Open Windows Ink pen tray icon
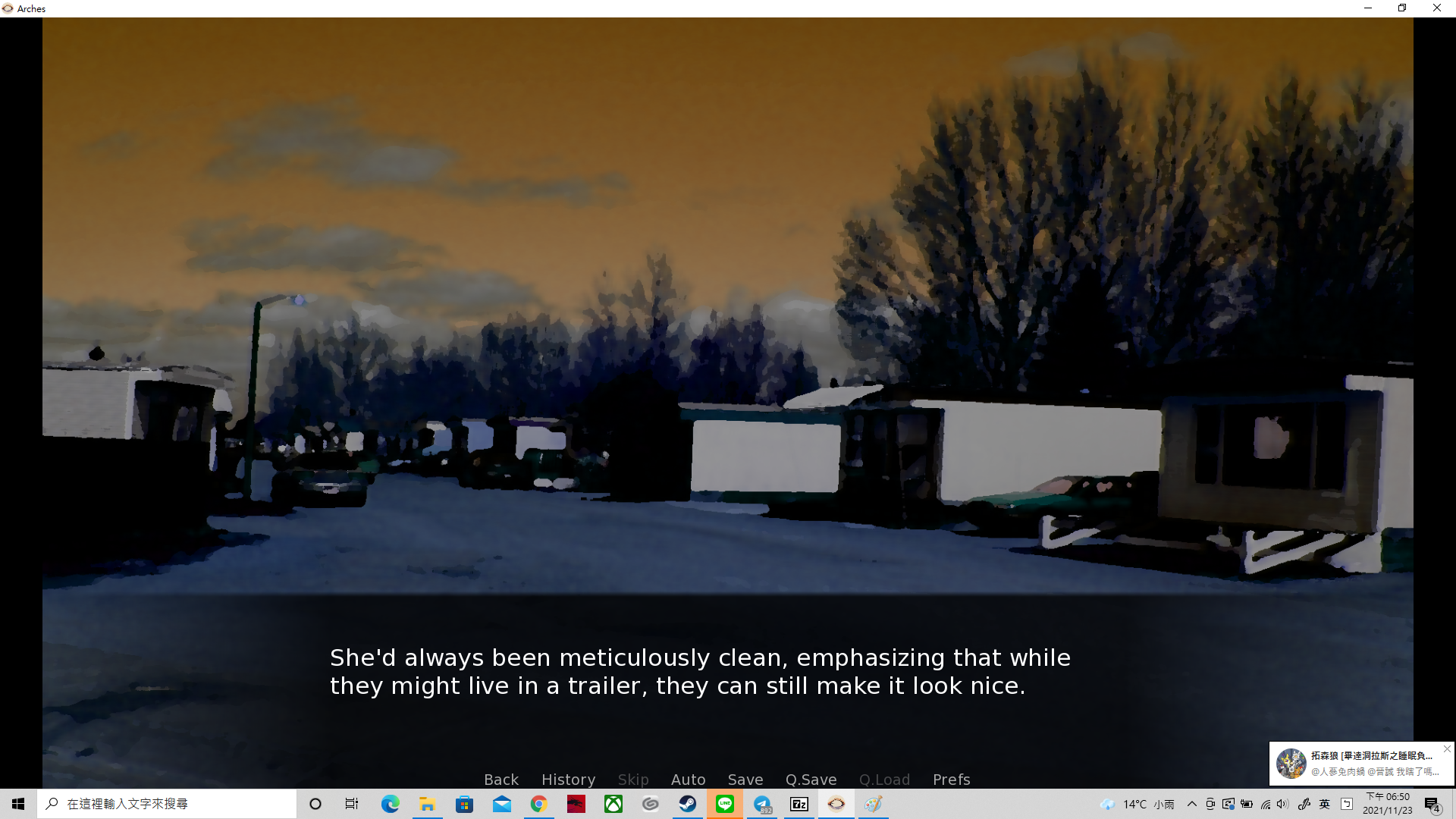 pyautogui.click(x=1304, y=804)
